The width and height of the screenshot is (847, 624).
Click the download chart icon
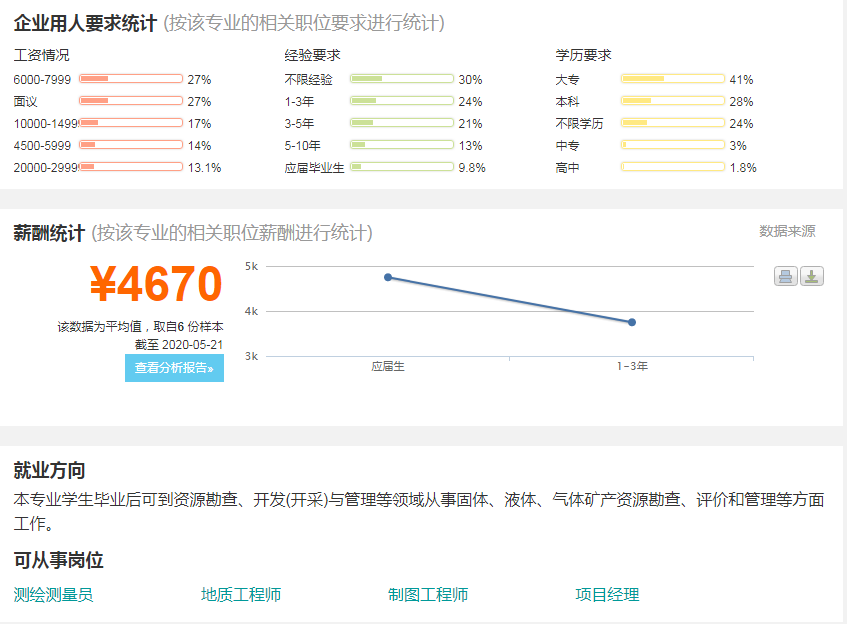(x=811, y=277)
